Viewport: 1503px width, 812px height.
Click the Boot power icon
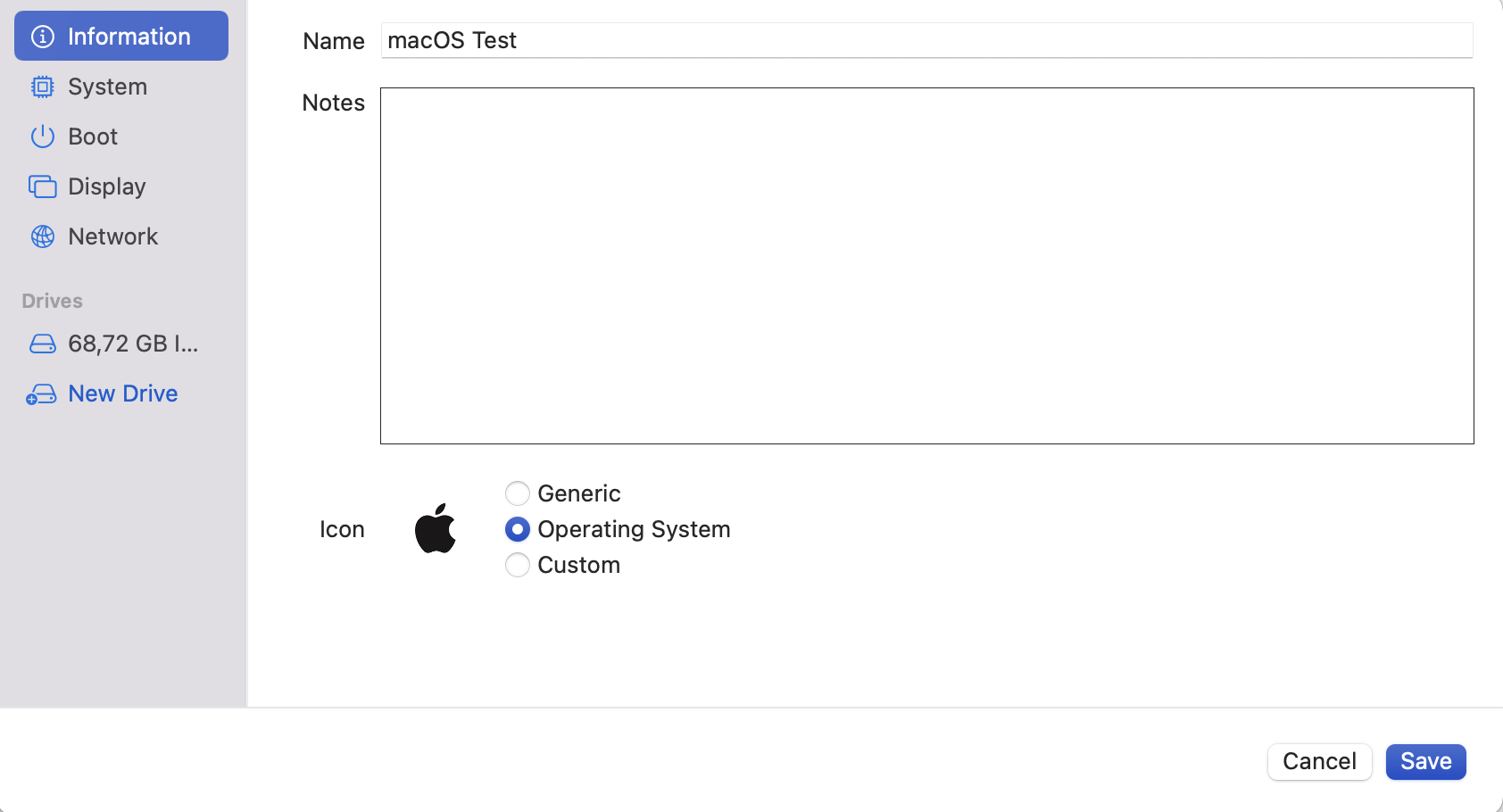pyautogui.click(x=42, y=136)
